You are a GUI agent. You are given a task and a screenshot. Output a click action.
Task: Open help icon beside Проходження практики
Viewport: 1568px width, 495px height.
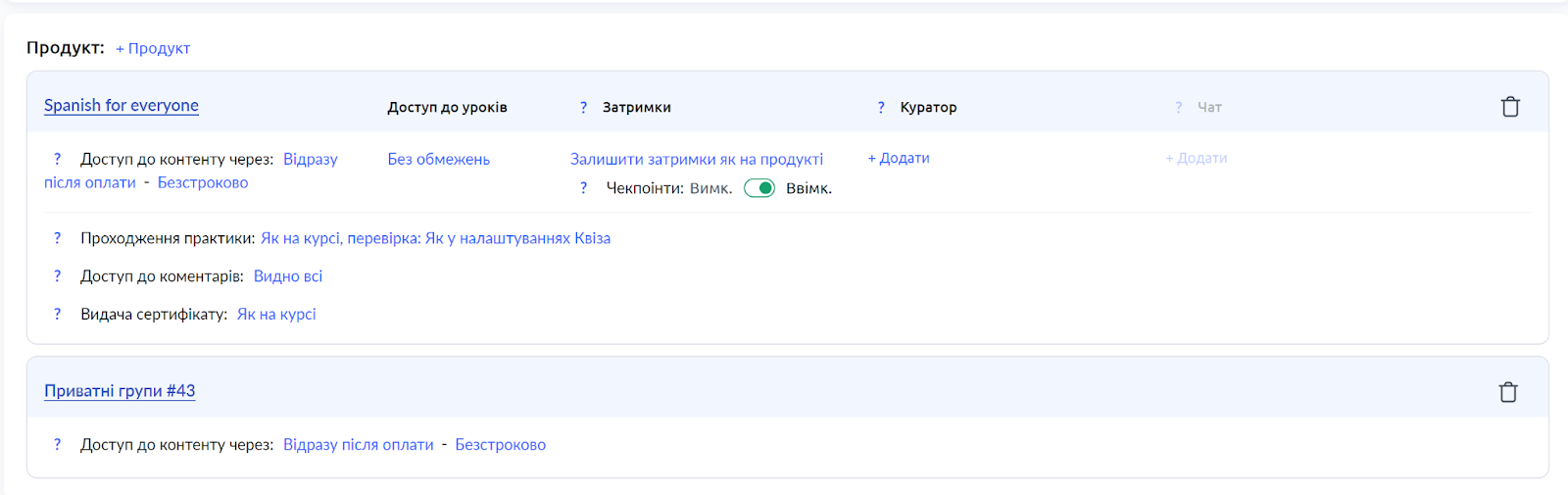[x=57, y=238]
